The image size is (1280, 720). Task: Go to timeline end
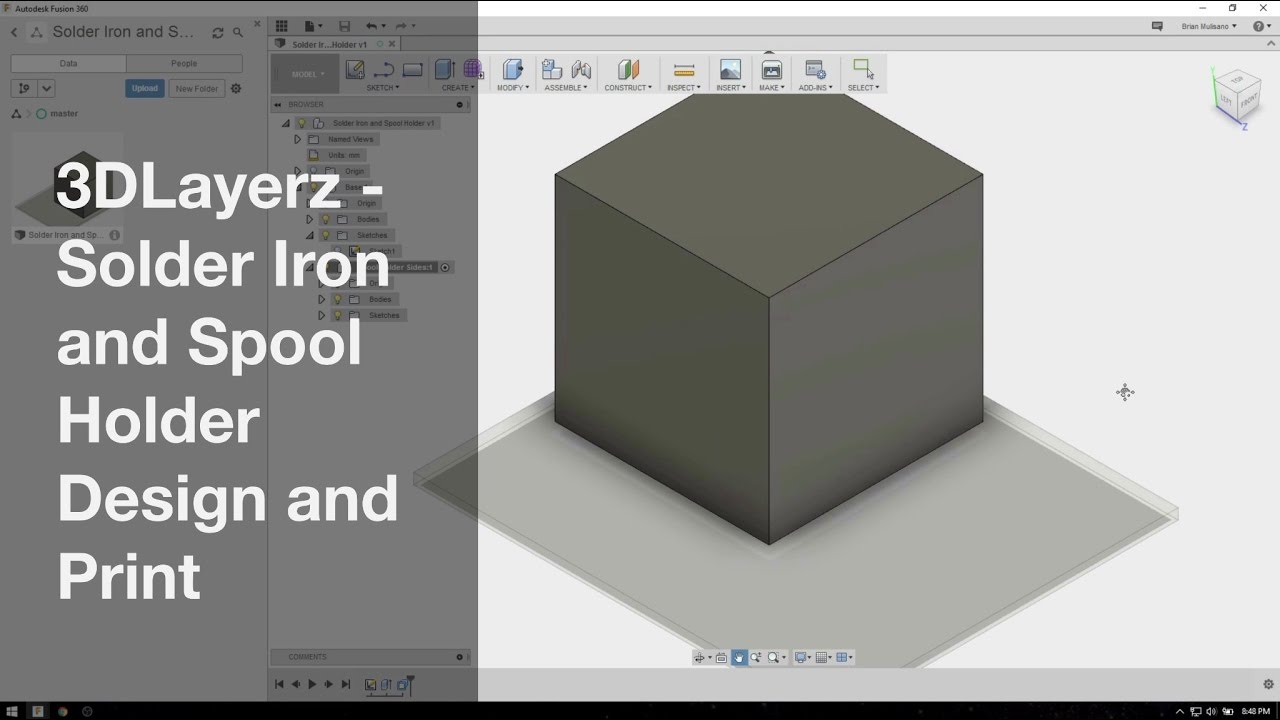(346, 684)
